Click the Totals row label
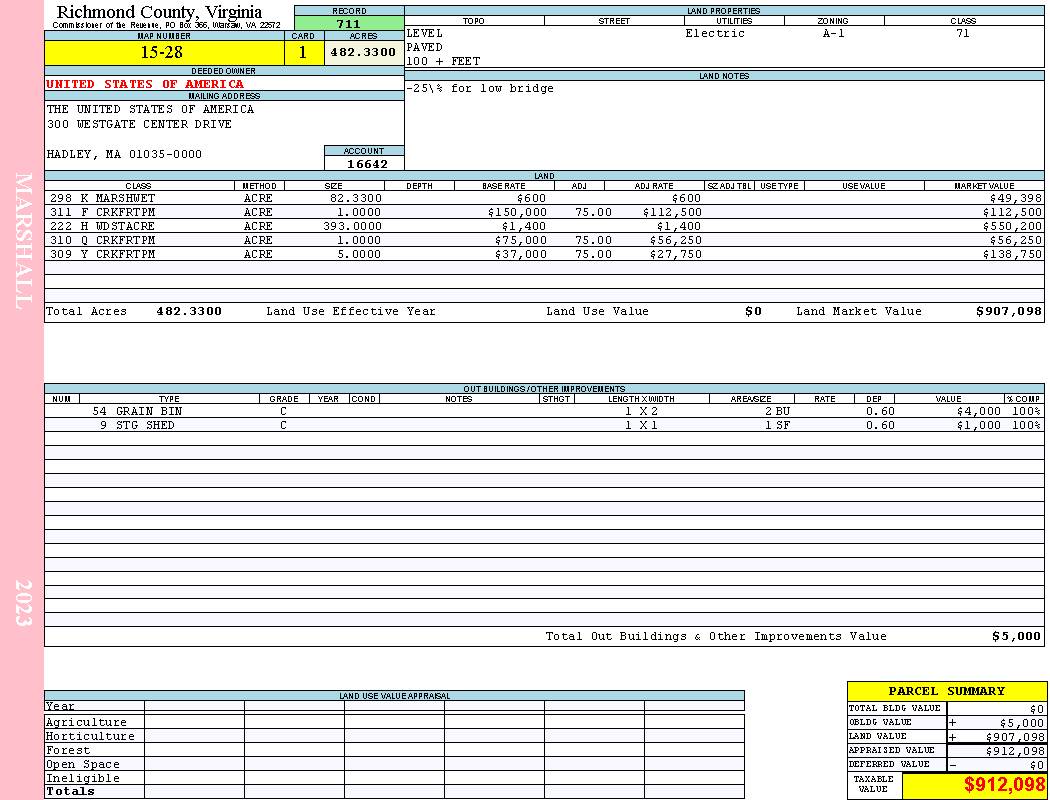This screenshot has height=800, width=1050. click(x=70, y=791)
